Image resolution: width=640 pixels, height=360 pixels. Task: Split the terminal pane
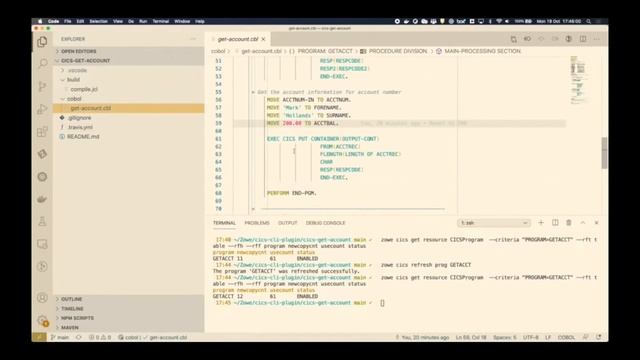[x=555, y=223]
